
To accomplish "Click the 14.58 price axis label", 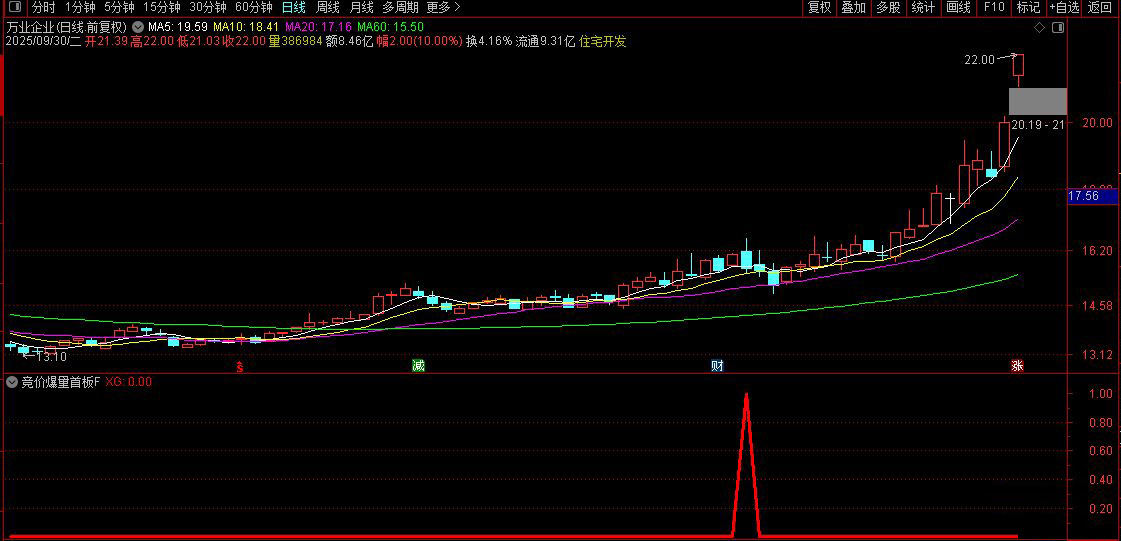I will coord(1097,306).
